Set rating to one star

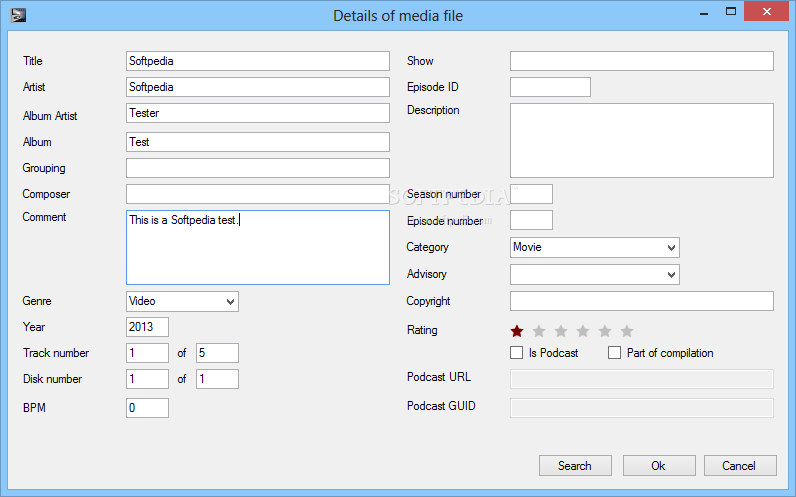[x=517, y=331]
